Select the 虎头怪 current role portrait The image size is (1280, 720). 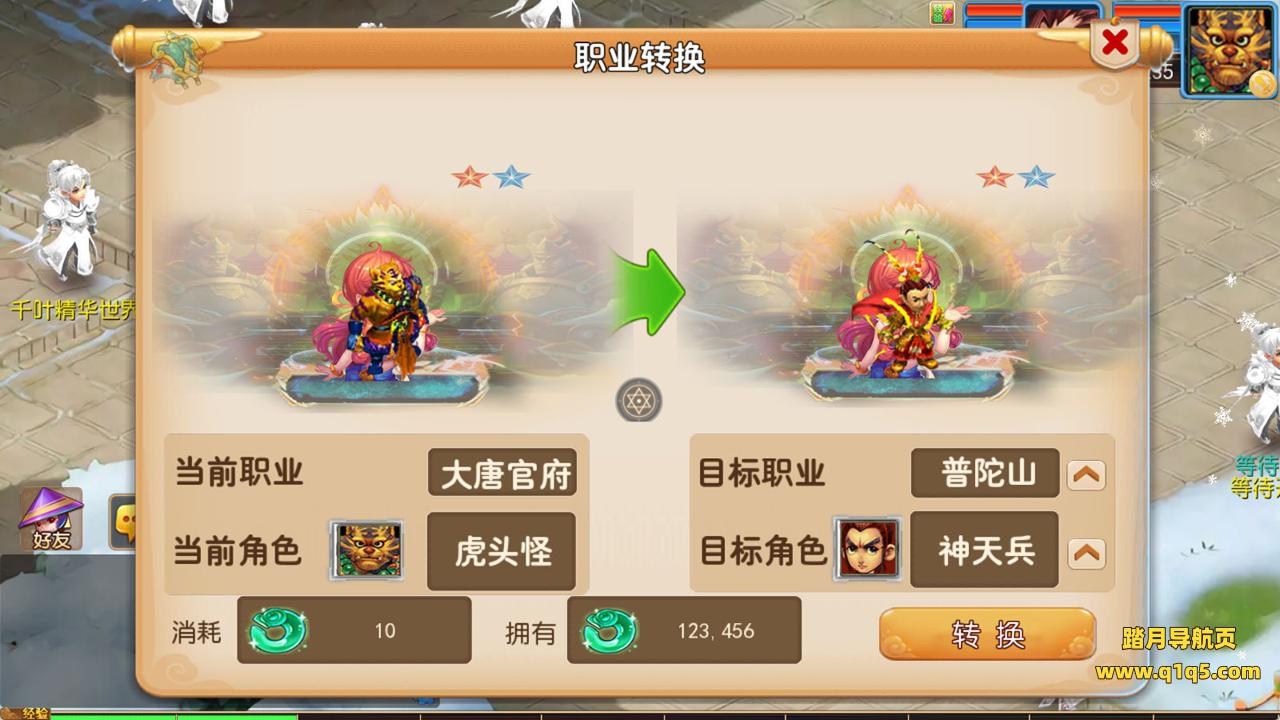click(x=367, y=550)
